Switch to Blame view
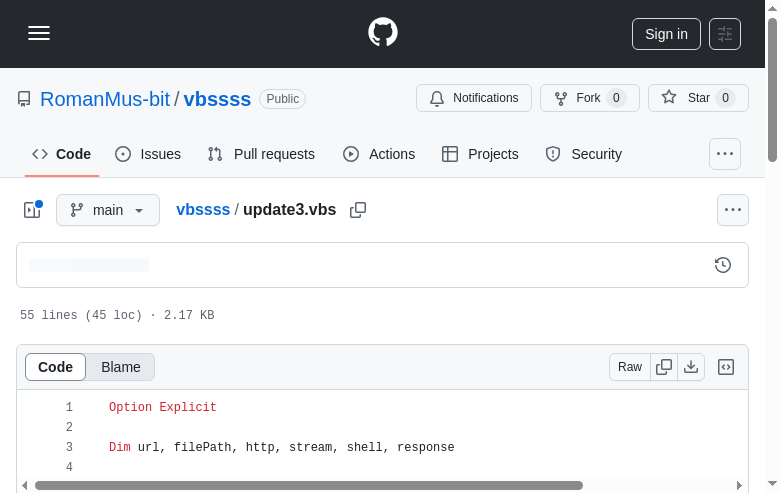This screenshot has width=780, height=493. point(121,367)
